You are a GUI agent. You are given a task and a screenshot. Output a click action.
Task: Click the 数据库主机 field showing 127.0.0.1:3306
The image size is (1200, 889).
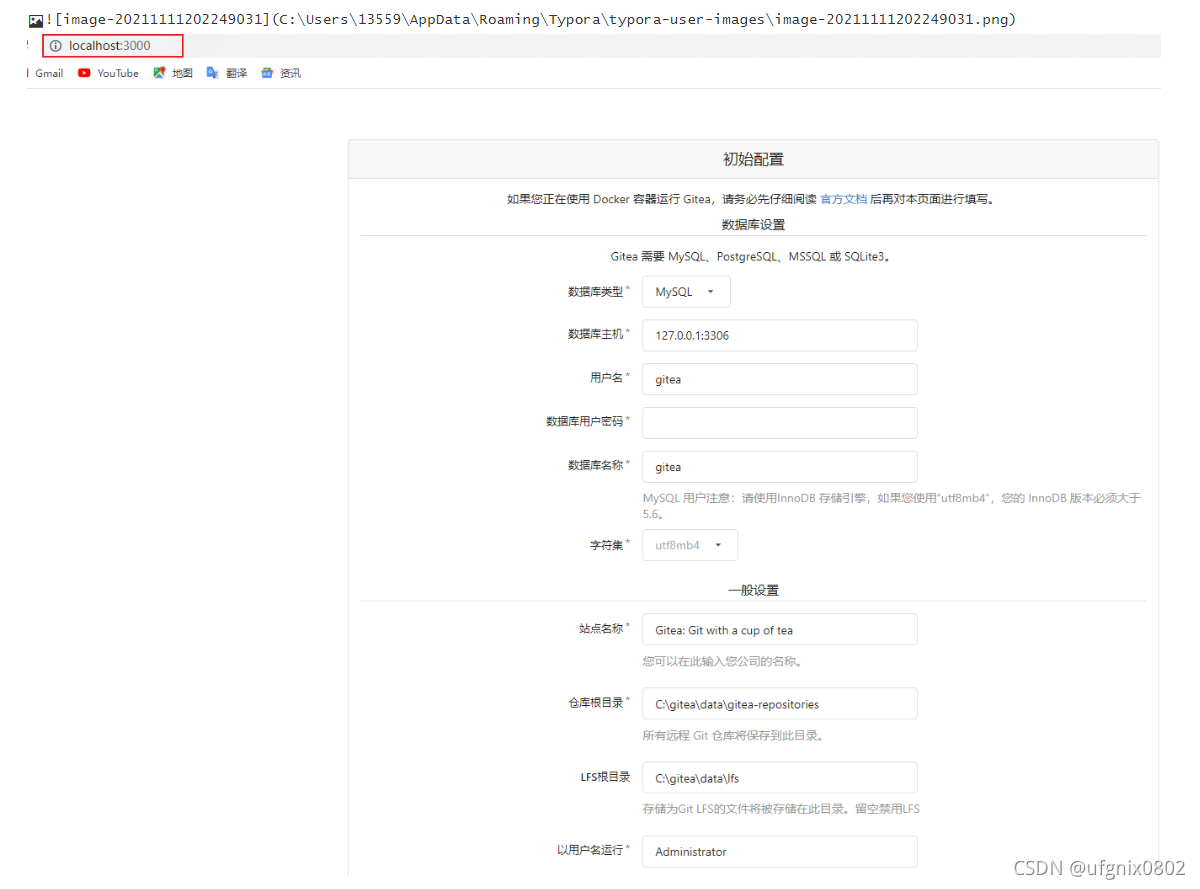(780, 335)
